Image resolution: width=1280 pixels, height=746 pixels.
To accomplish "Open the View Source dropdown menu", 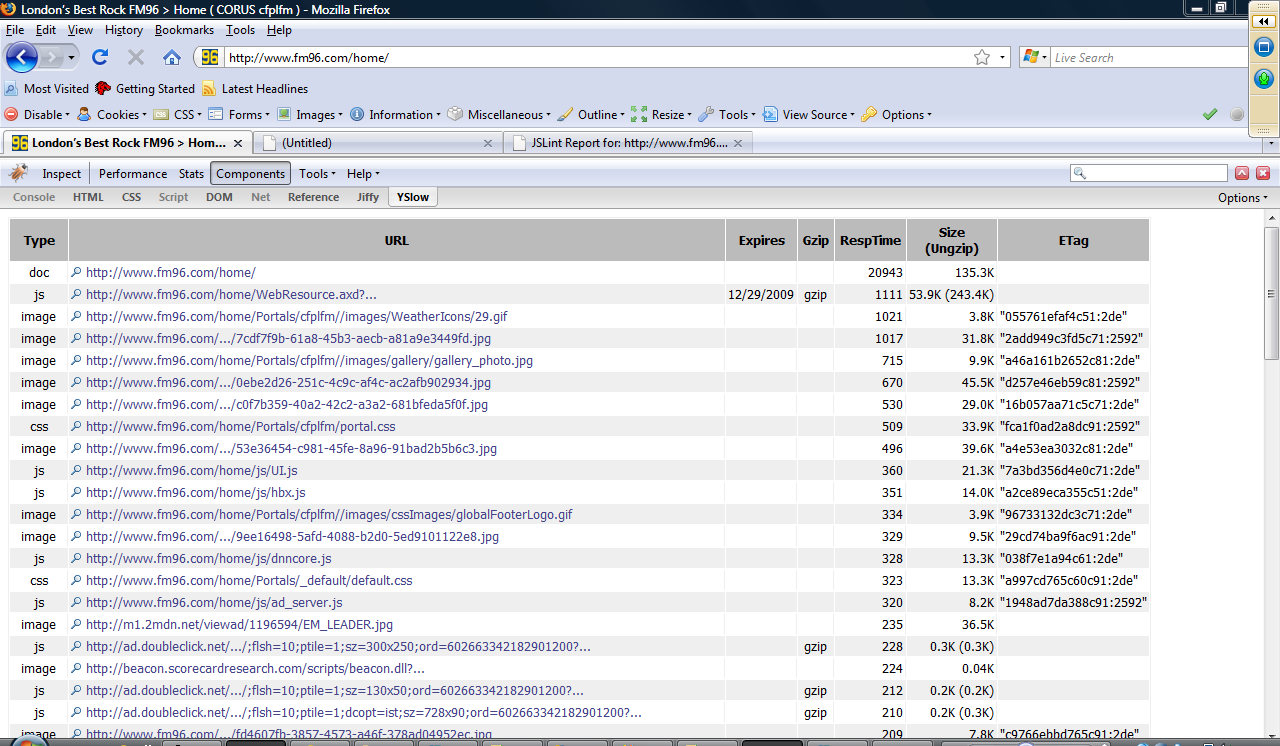I will (x=809, y=114).
